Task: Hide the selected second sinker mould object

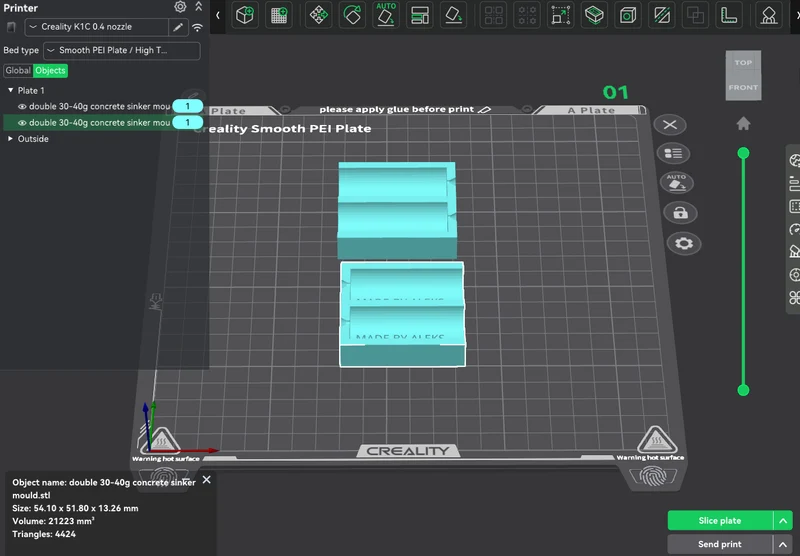Action: [22, 123]
